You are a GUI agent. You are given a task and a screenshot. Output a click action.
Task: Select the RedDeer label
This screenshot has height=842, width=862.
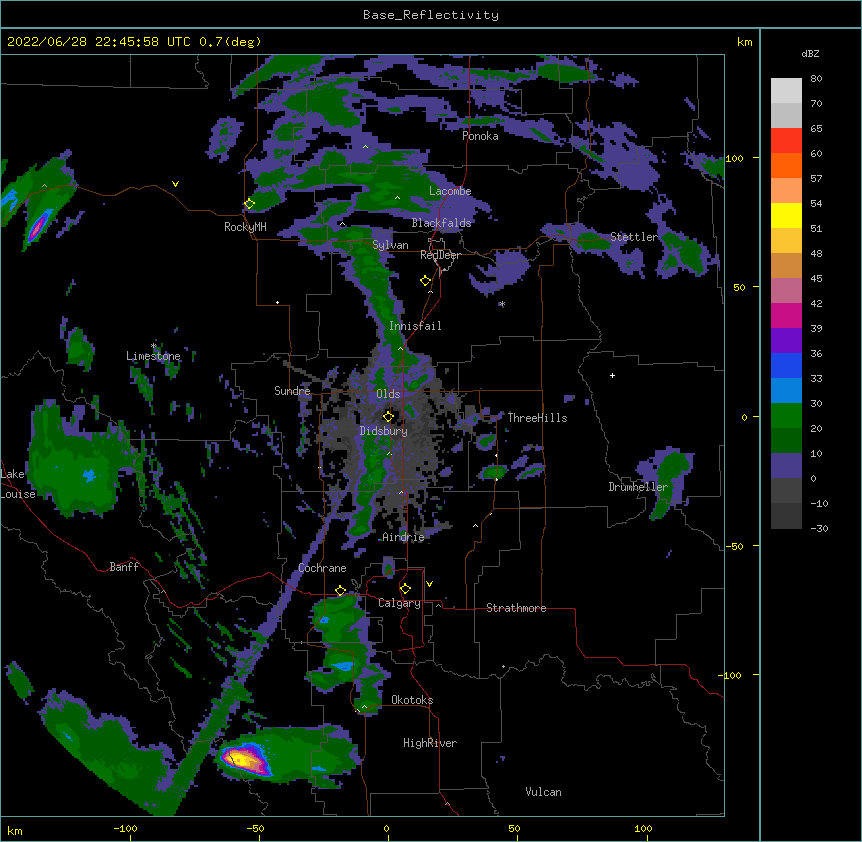click(x=440, y=255)
